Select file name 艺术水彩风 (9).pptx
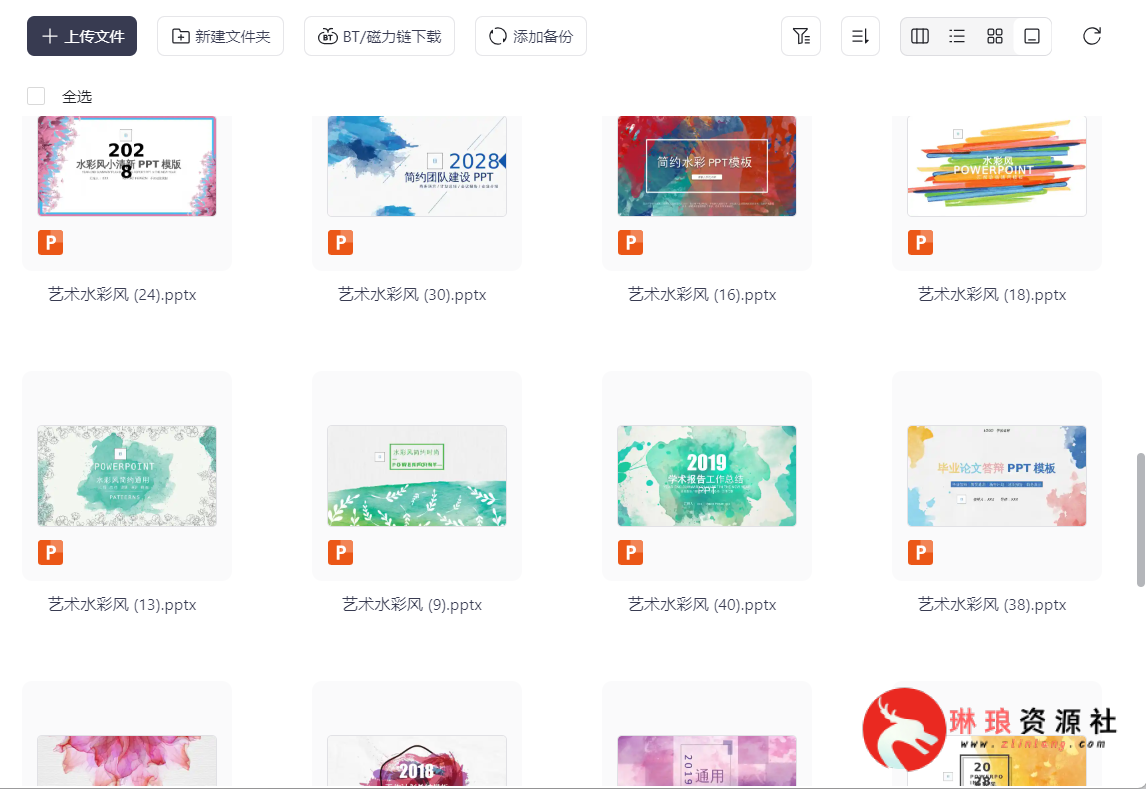1146x789 pixels. 412,605
